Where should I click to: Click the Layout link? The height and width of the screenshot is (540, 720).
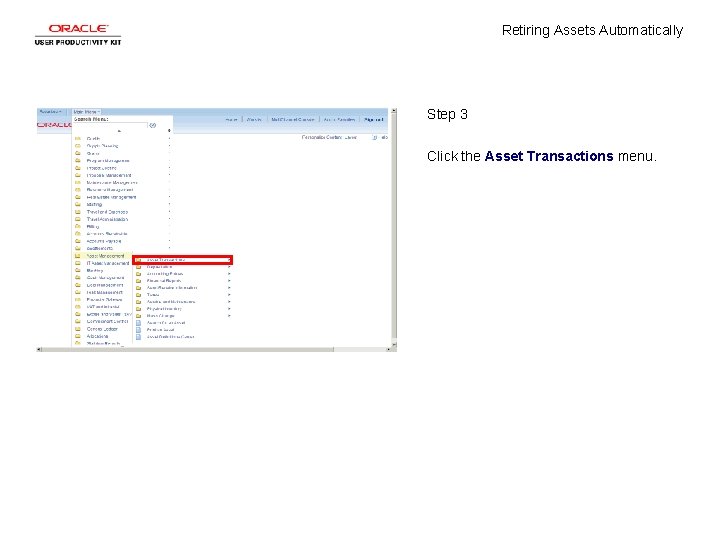[351, 137]
